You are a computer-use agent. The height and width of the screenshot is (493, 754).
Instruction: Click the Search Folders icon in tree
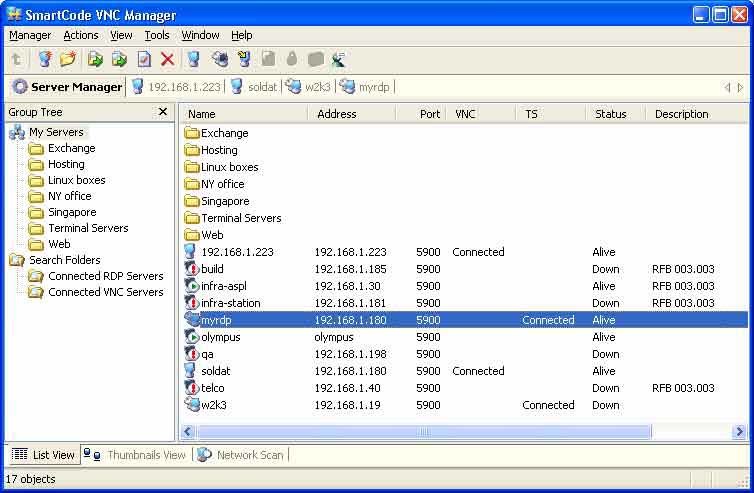pyautogui.click(x=17, y=260)
